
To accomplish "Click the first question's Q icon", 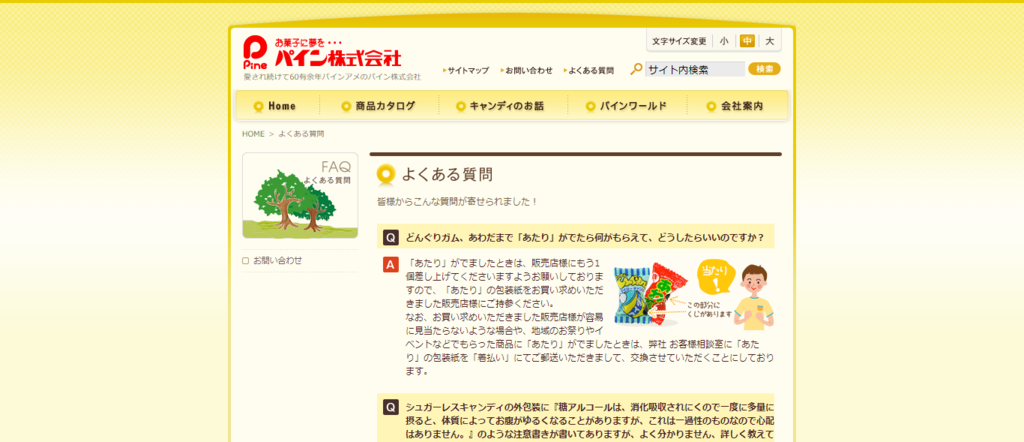I will click(391, 237).
